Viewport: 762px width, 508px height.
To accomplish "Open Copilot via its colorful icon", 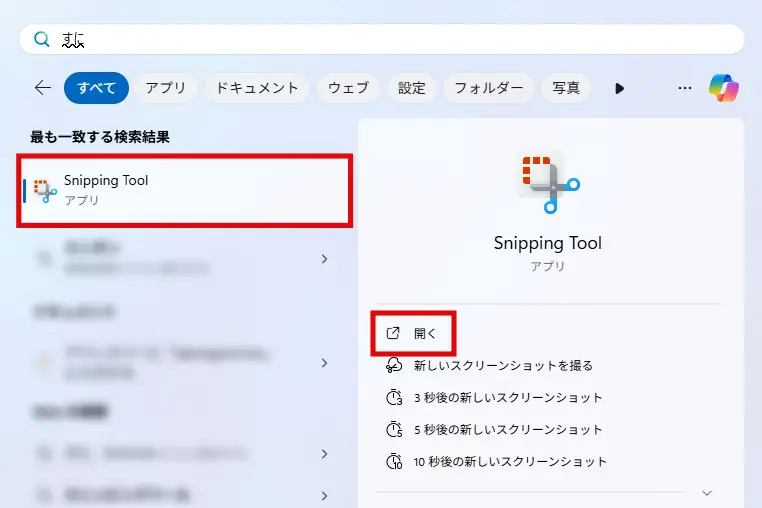I will point(724,88).
